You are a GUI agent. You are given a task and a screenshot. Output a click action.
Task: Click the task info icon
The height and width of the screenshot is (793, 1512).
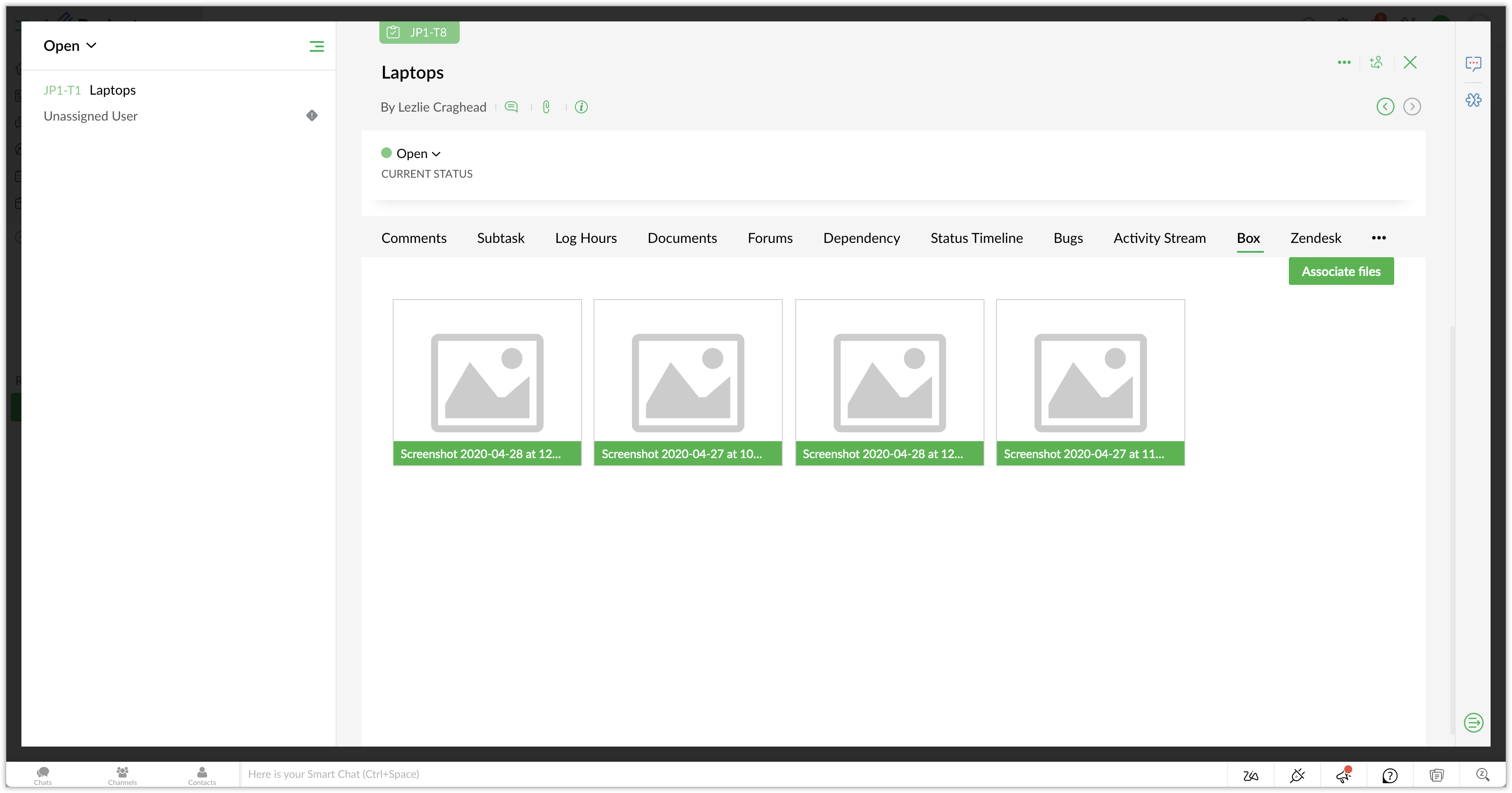[x=581, y=107]
